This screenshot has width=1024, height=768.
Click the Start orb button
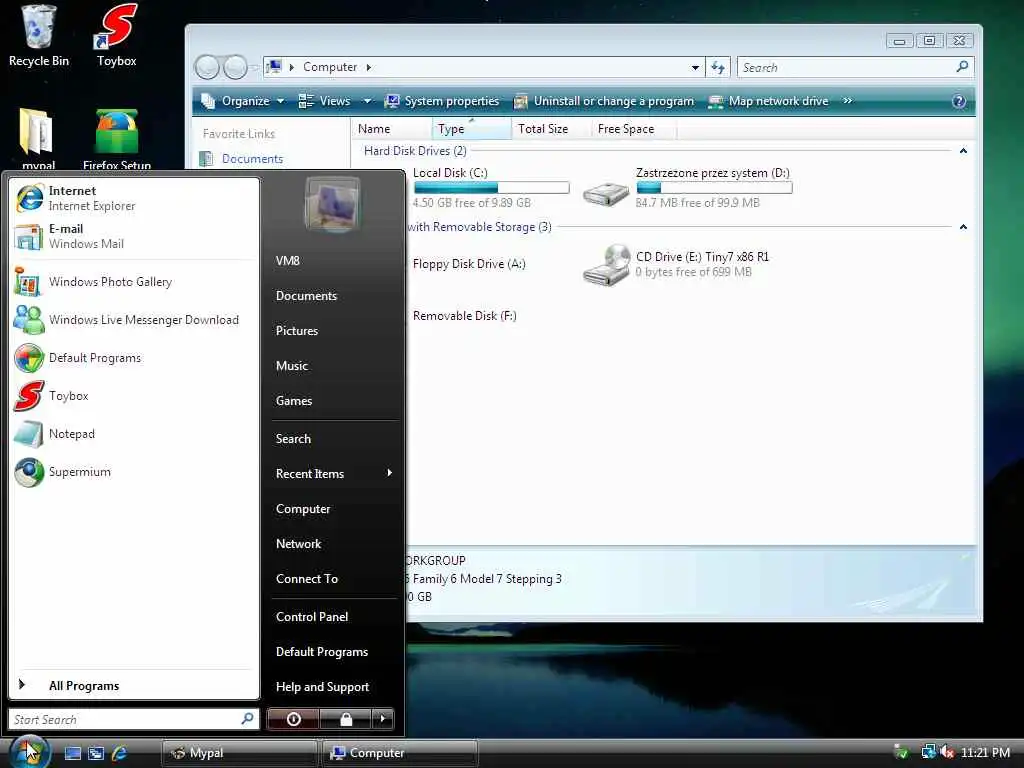click(29, 751)
